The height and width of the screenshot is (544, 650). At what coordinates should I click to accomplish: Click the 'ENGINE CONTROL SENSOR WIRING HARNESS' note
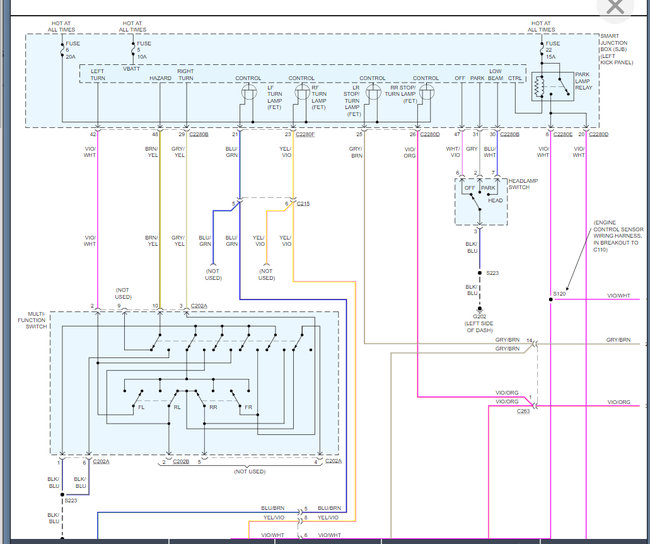coord(618,236)
